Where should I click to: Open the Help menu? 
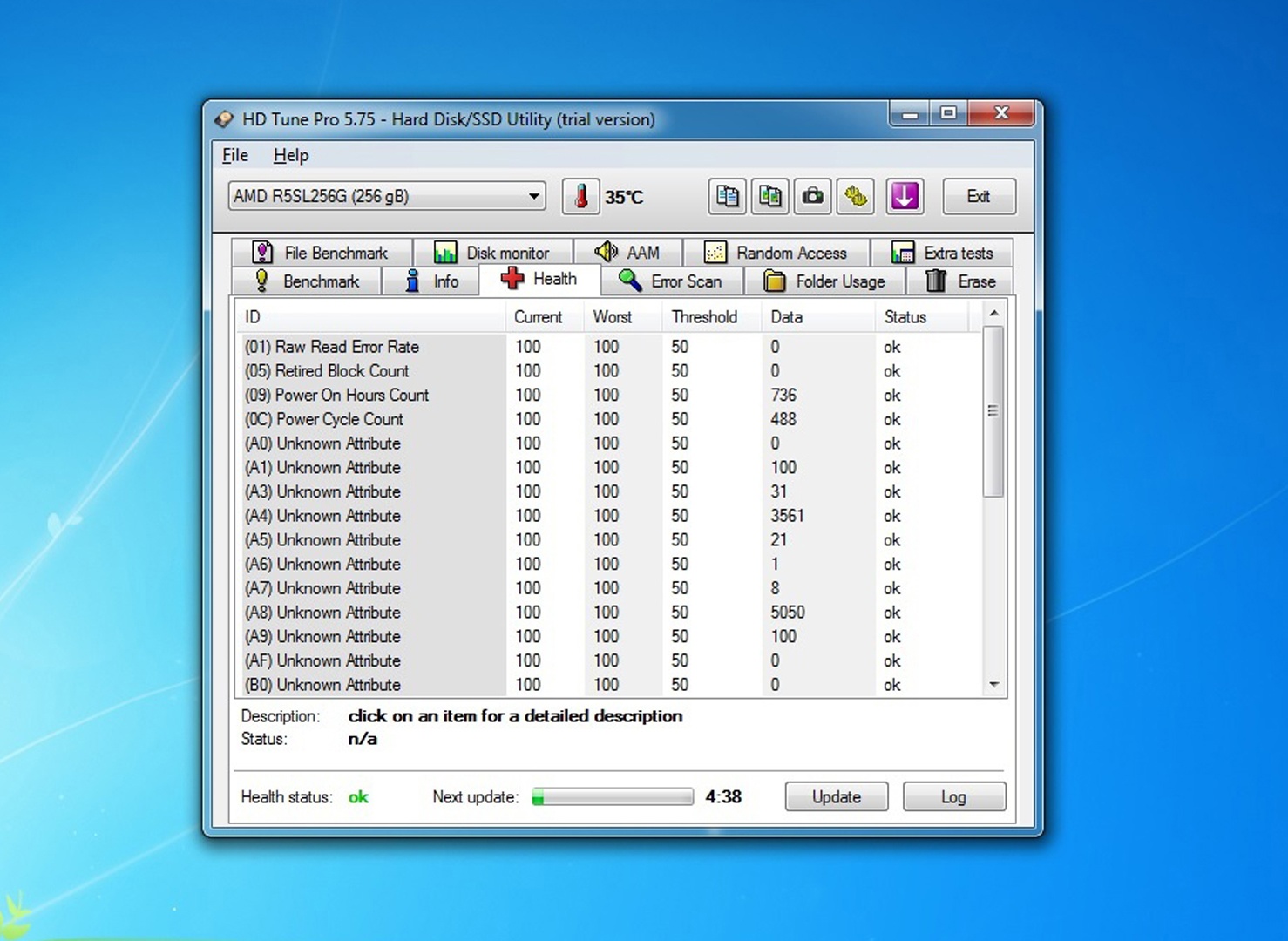pyautogui.click(x=290, y=155)
